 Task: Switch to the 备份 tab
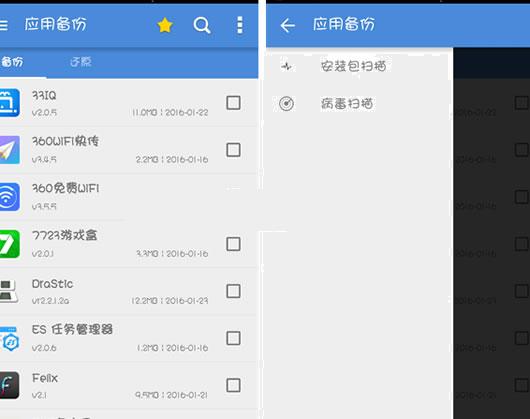[x=12, y=62]
